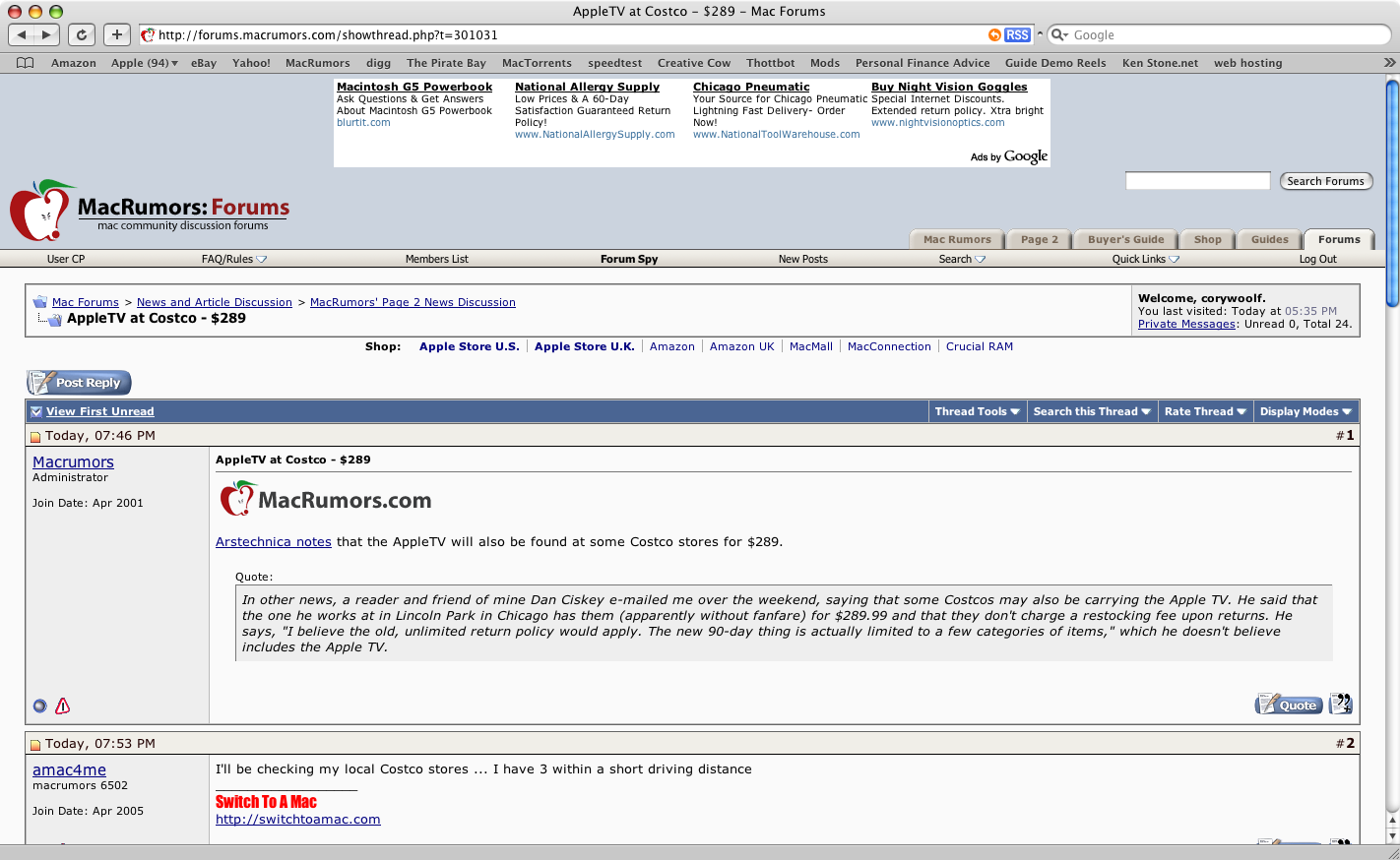Click the folder icon beside Mac Forums breadcrumb
This screenshot has height=860, width=1400.
point(39,302)
